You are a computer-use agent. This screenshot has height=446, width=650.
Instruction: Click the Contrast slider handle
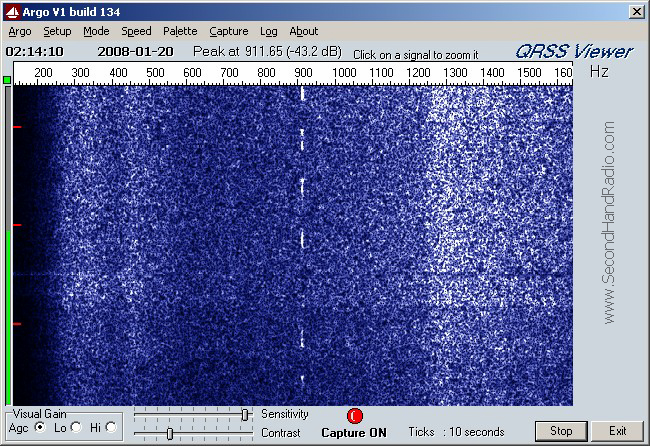click(170, 434)
